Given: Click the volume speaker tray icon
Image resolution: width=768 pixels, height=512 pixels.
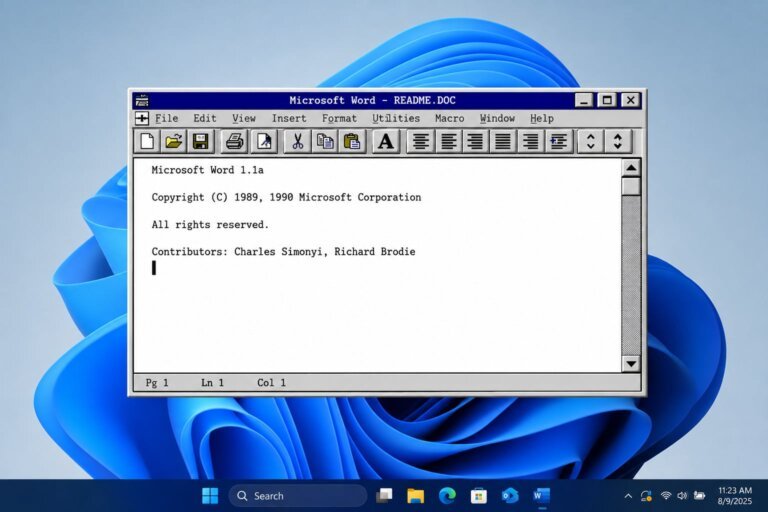Looking at the screenshot, I should pos(682,496).
